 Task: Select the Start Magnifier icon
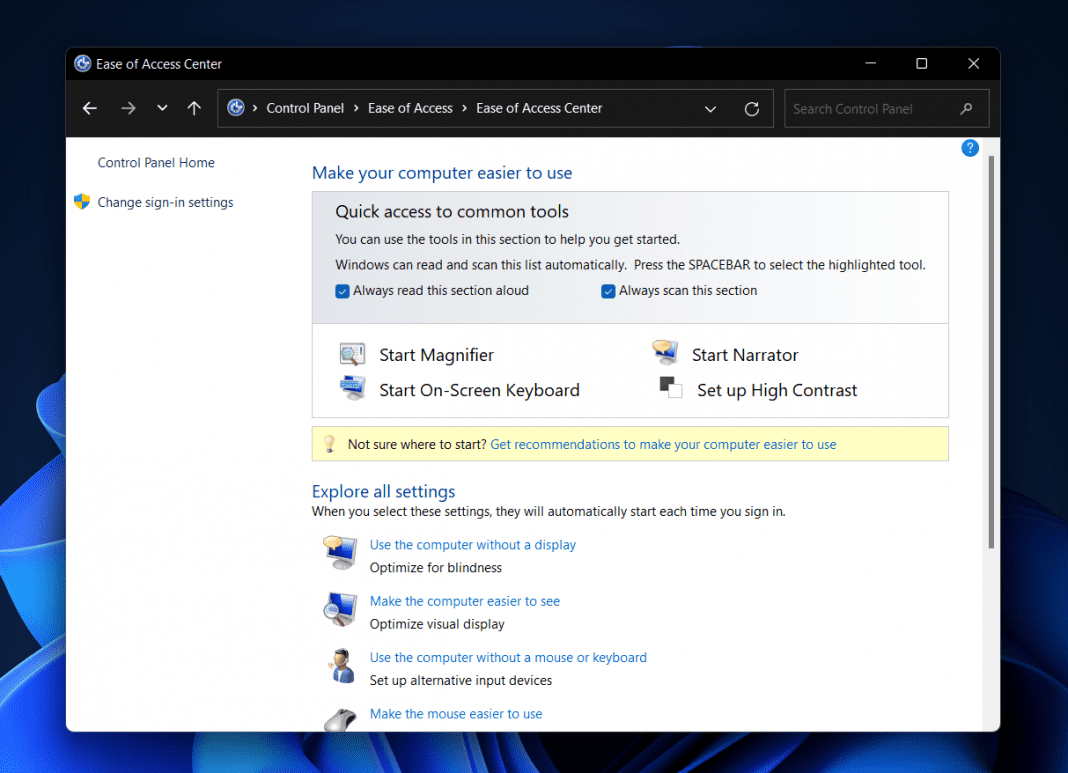(x=352, y=354)
